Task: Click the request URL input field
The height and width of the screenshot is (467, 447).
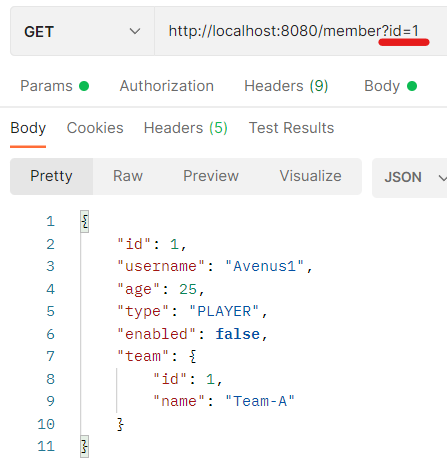Action: pos(301,31)
